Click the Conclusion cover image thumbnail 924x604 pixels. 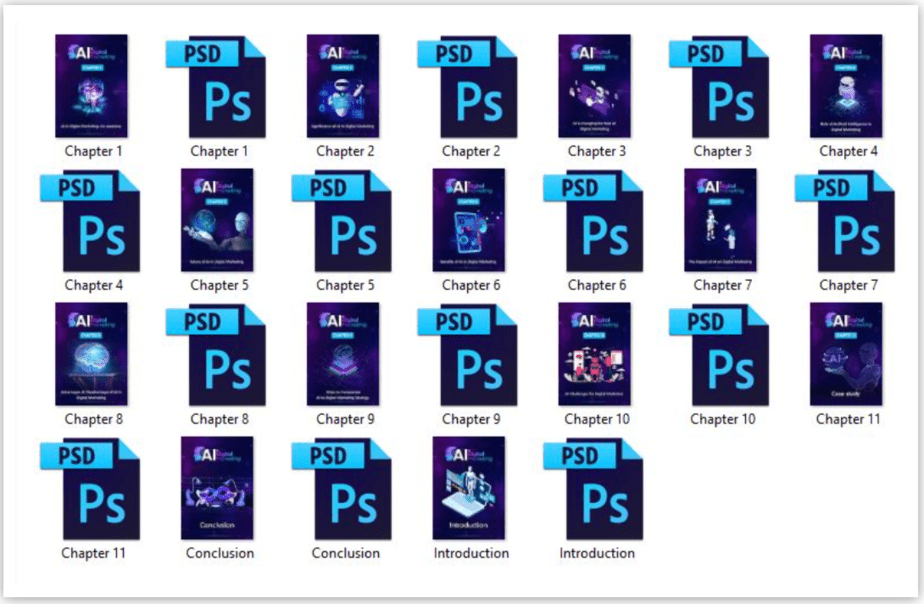[x=217, y=488]
